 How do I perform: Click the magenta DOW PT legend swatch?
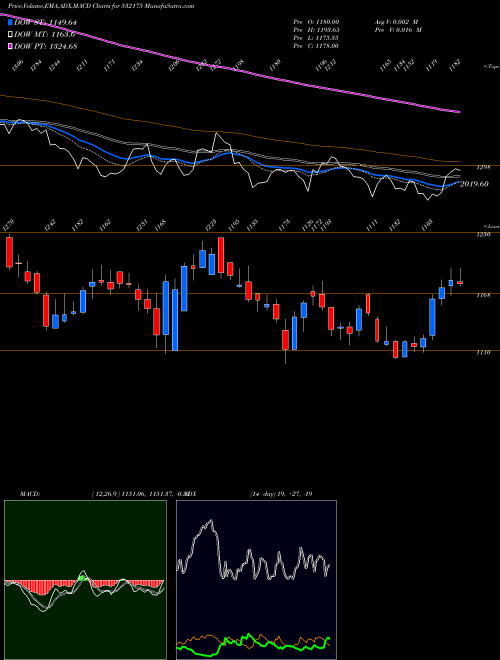10,46
